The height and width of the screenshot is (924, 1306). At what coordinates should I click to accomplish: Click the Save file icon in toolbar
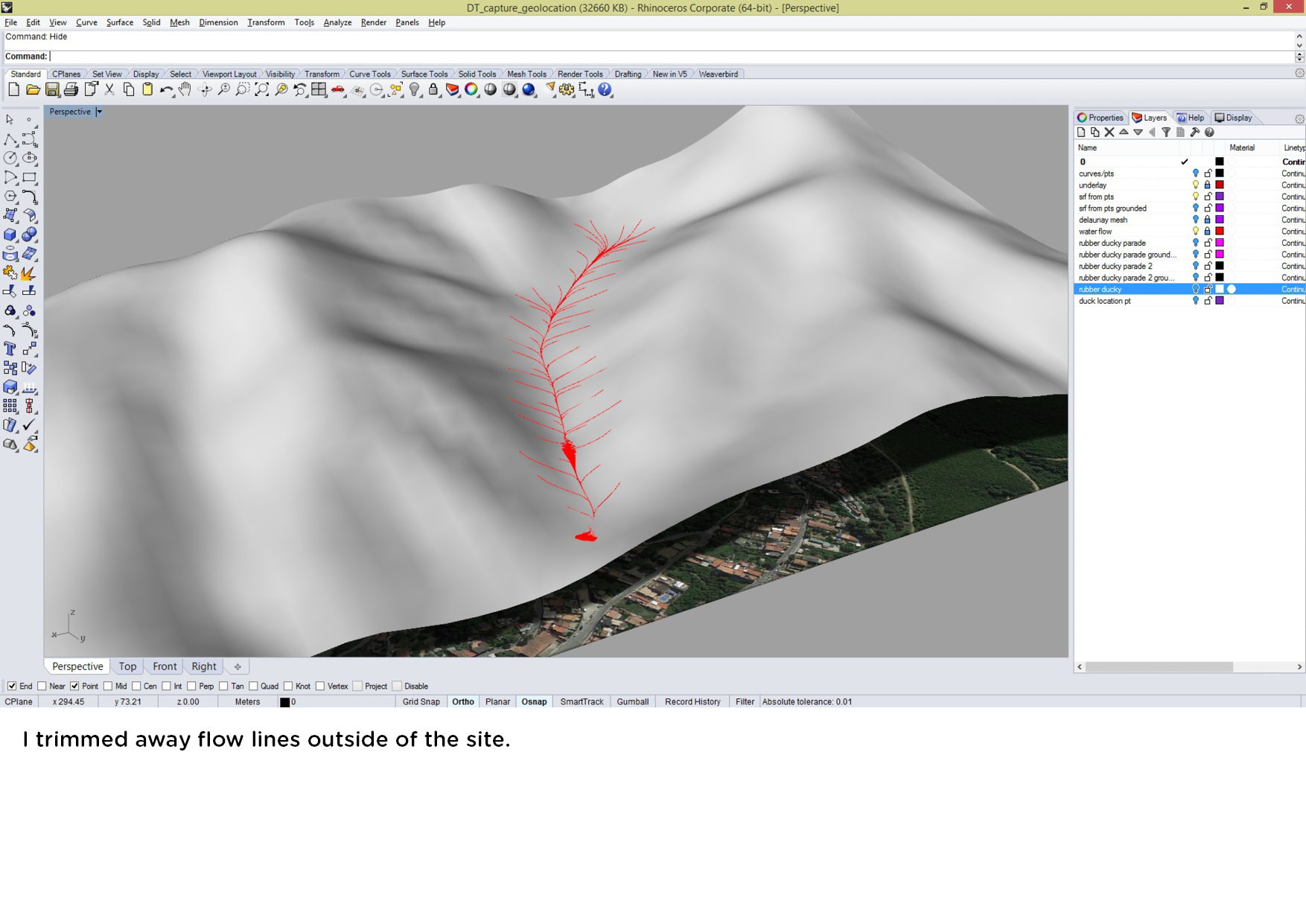(x=52, y=90)
